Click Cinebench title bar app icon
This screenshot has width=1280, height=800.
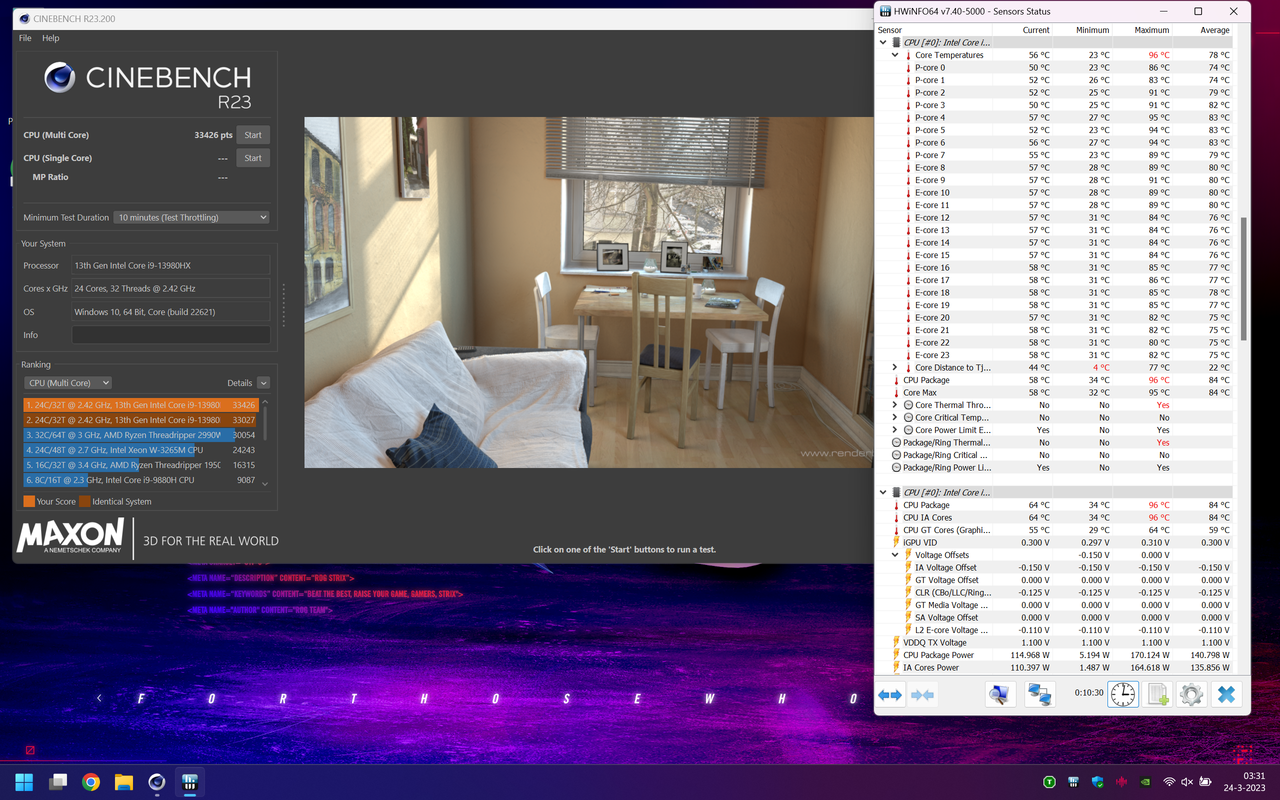[24, 18]
